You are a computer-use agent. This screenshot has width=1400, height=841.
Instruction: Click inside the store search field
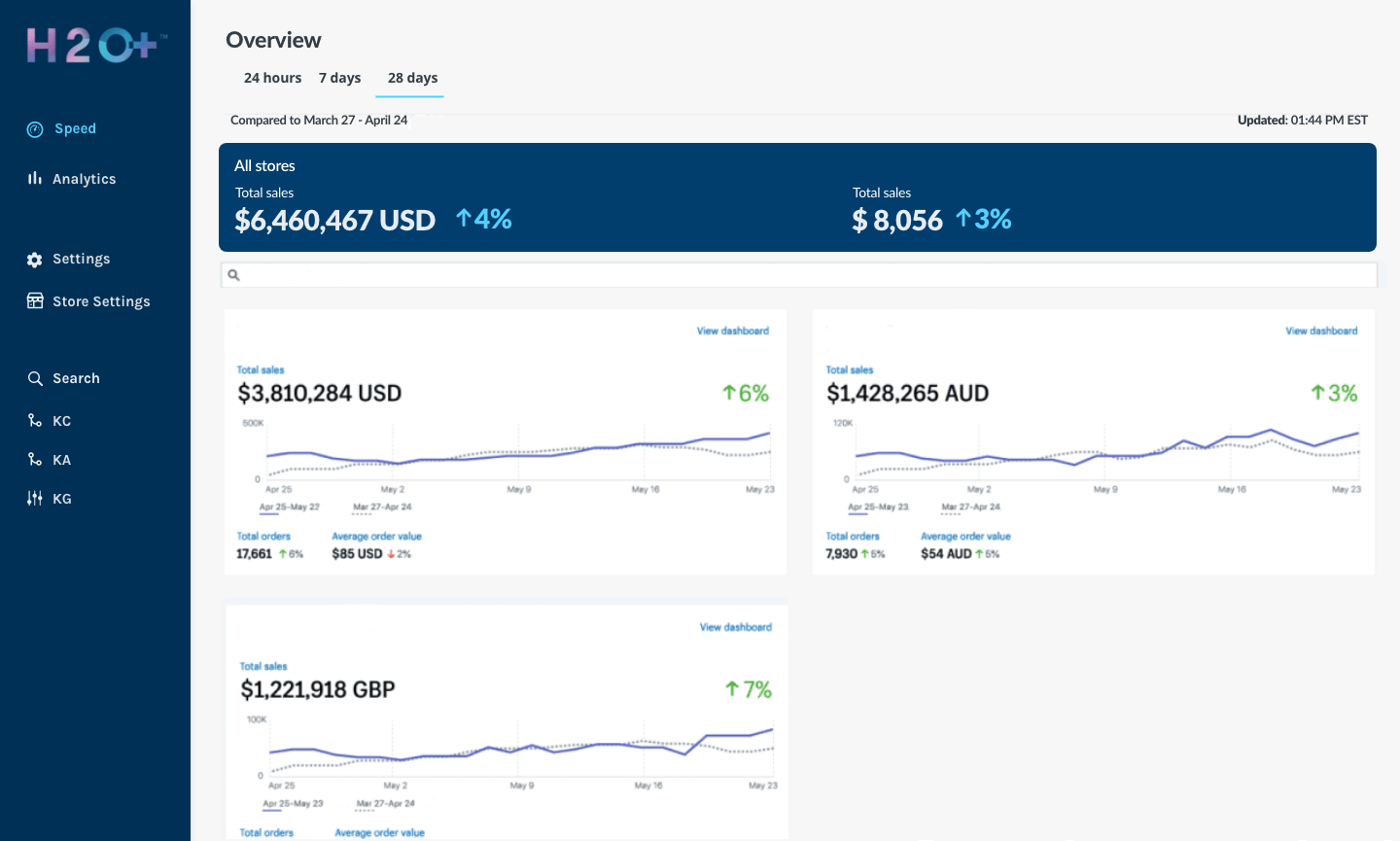(x=681, y=274)
